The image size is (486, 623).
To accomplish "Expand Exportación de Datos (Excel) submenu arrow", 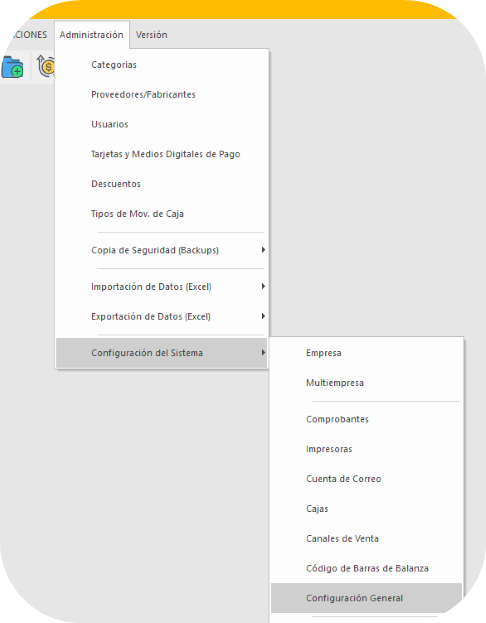I will tap(263, 316).
